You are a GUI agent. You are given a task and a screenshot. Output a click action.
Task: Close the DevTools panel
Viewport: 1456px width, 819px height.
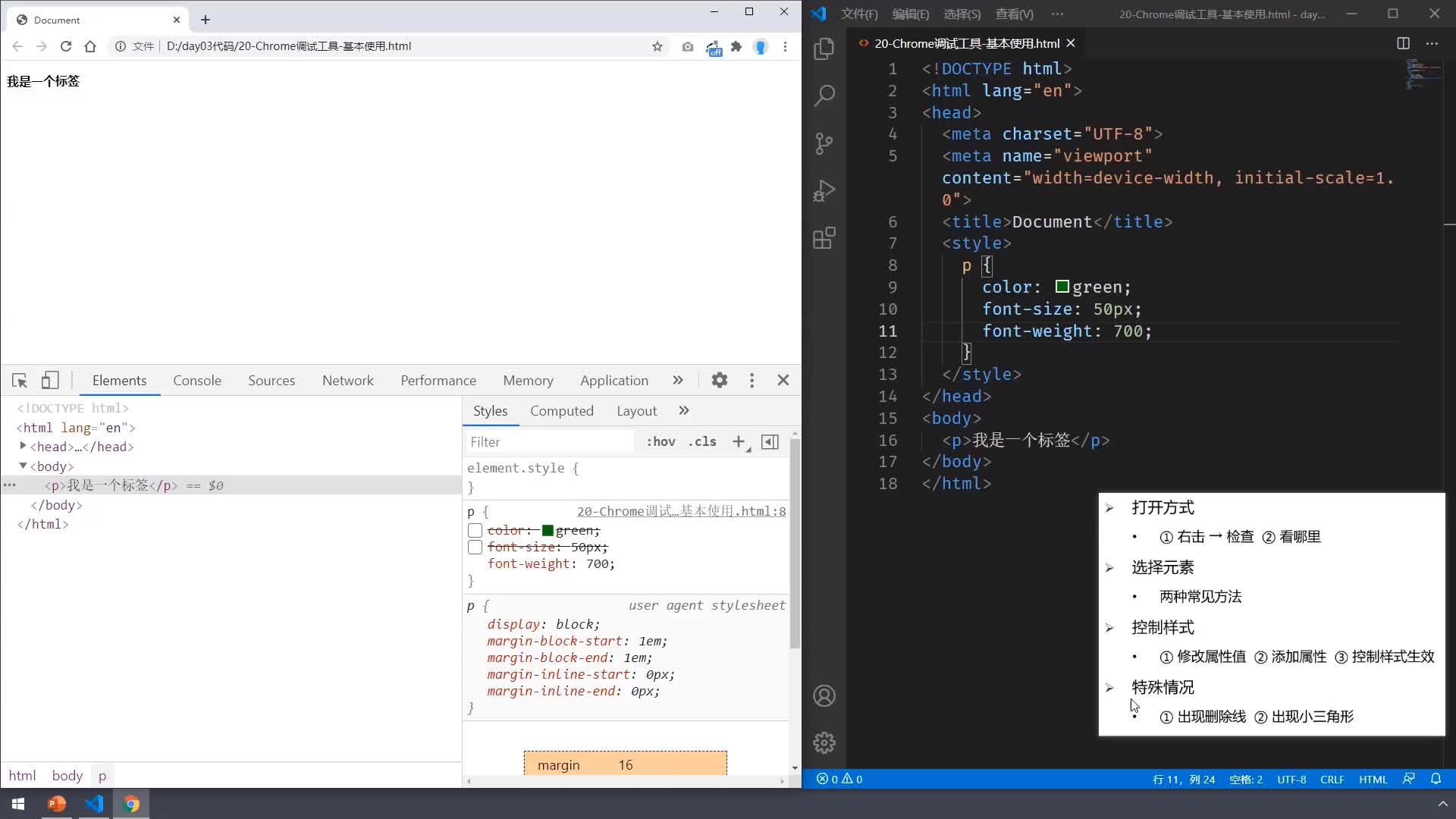coord(783,380)
